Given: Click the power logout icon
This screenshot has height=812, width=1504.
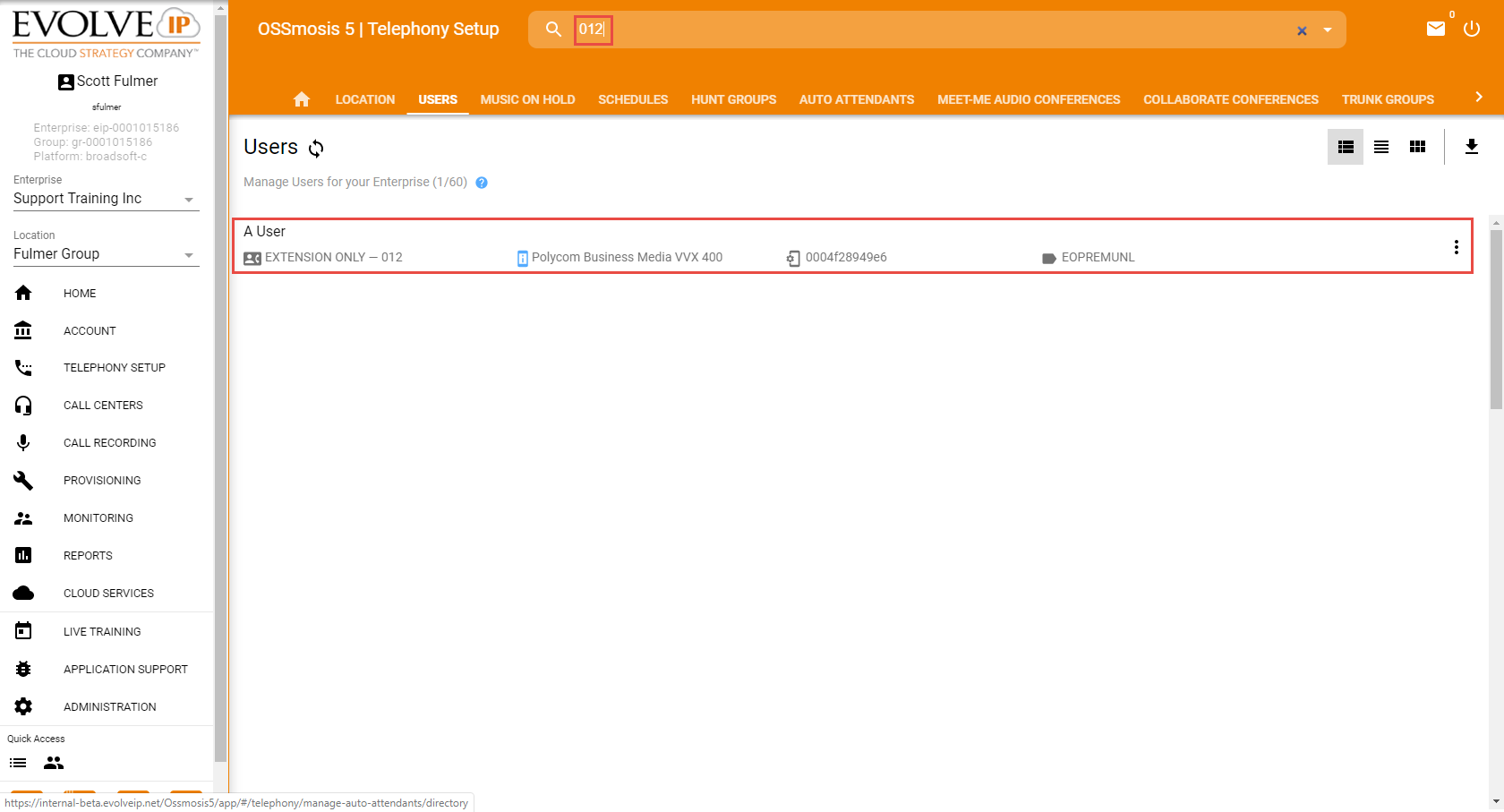Looking at the screenshot, I should 1472,29.
